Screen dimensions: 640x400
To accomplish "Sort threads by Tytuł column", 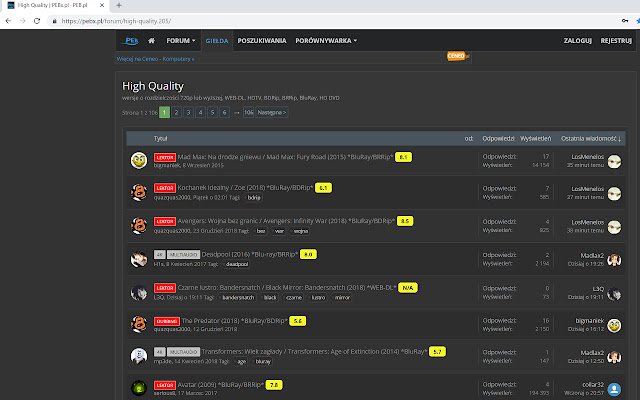I will coord(160,138).
